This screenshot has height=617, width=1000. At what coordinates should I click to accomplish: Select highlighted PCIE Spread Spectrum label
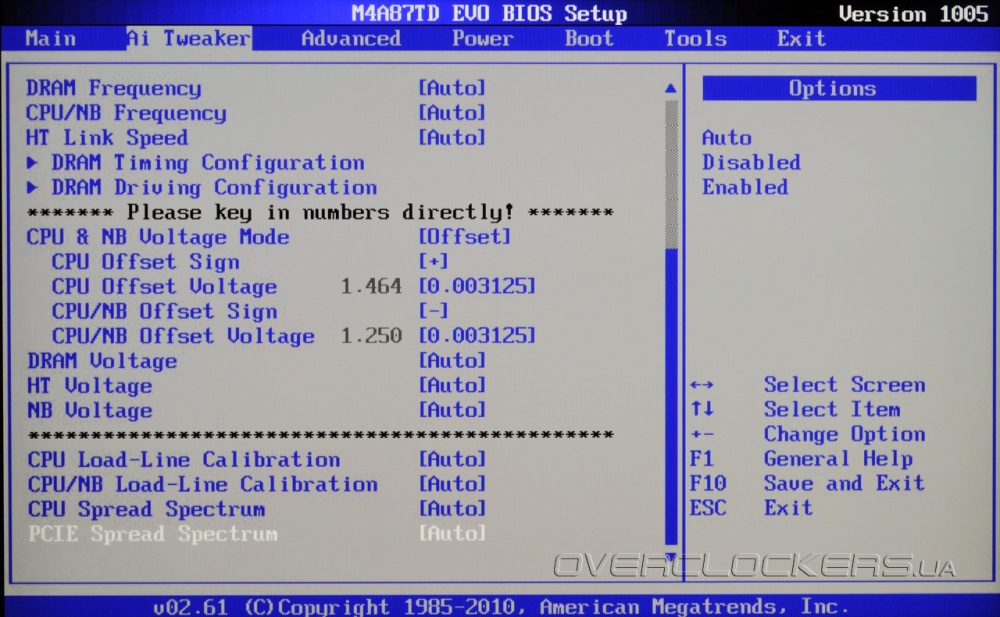click(x=152, y=534)
